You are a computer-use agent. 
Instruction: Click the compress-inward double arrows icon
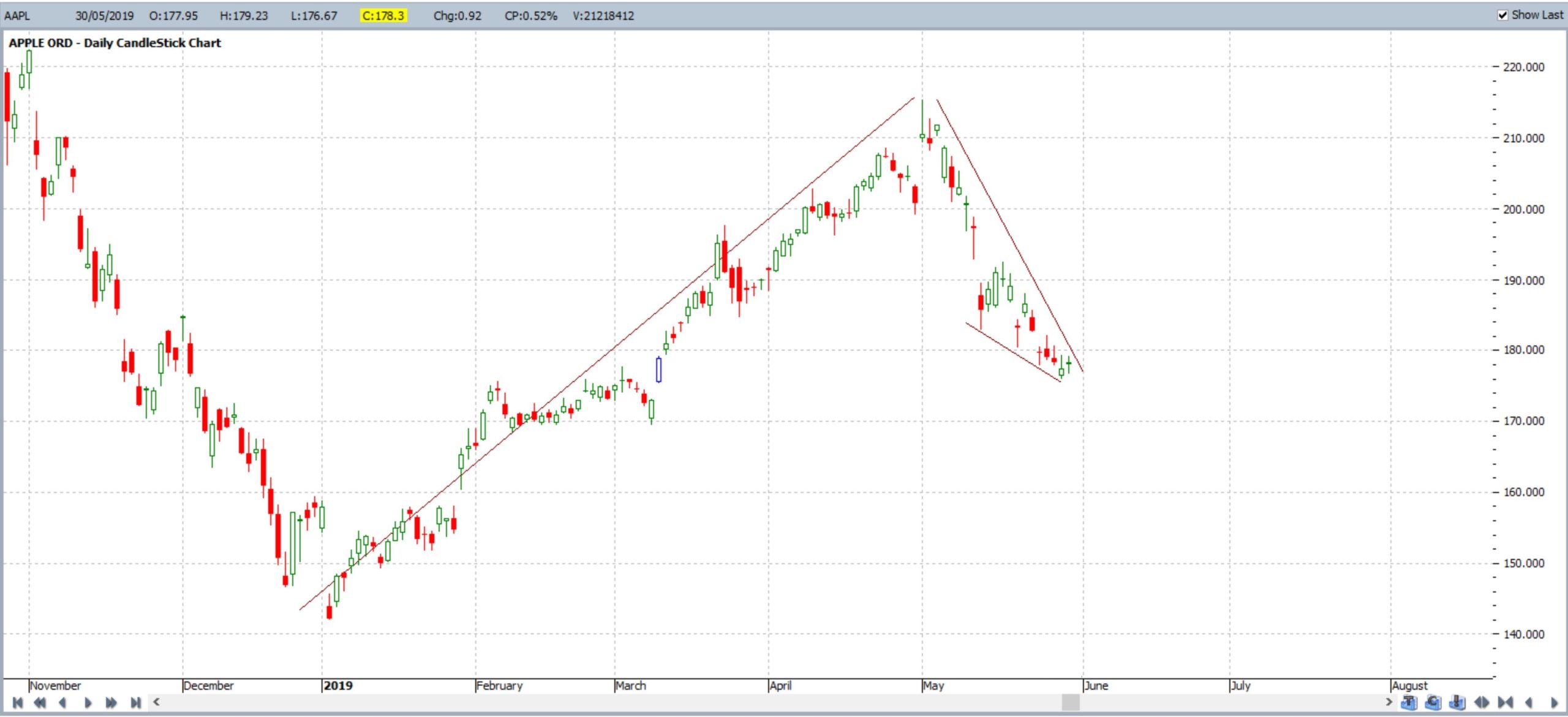pyautogui.click(x=1506, y=702)
